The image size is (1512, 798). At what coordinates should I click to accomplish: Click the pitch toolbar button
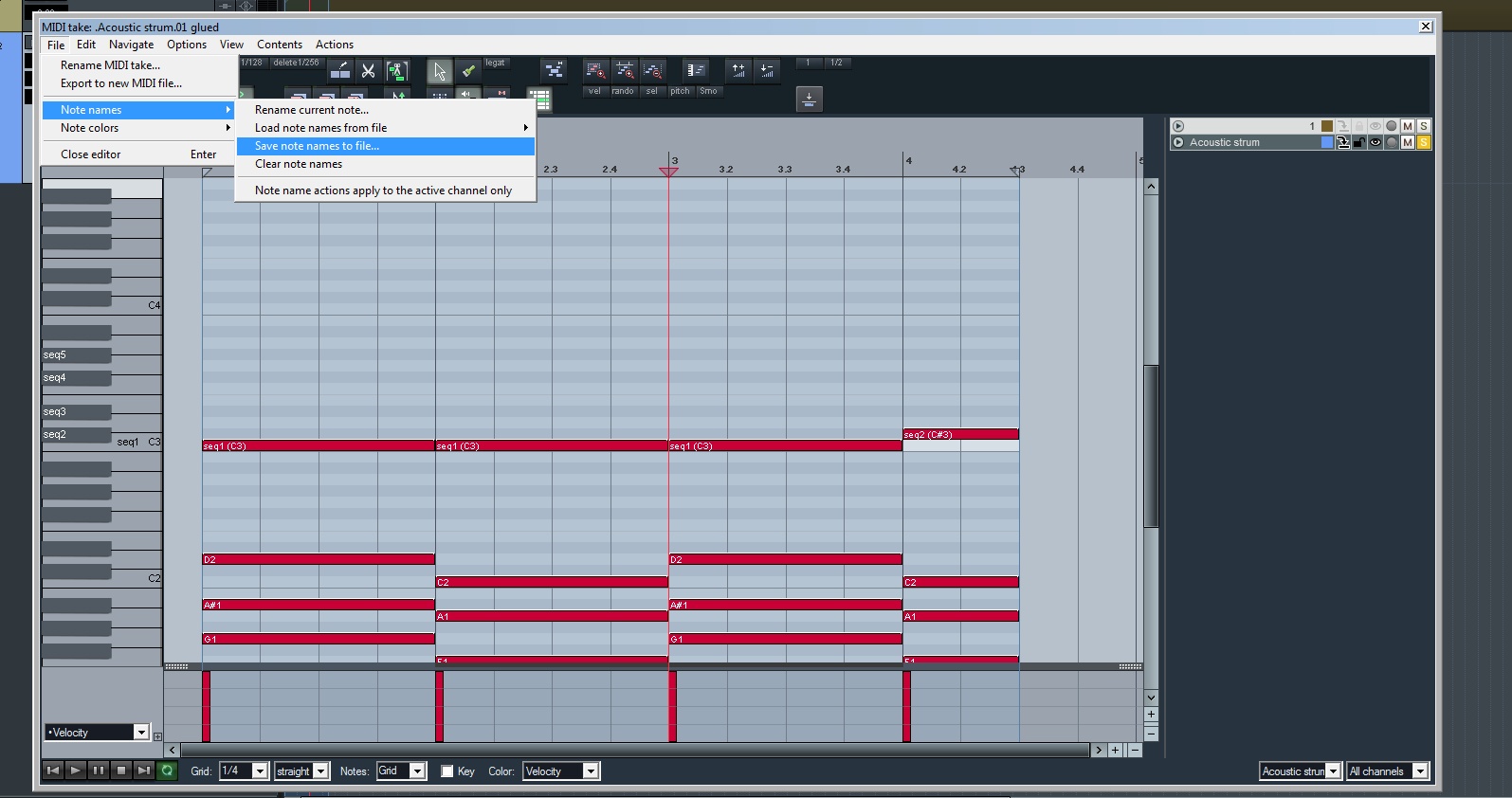click(x=680, y=91)
